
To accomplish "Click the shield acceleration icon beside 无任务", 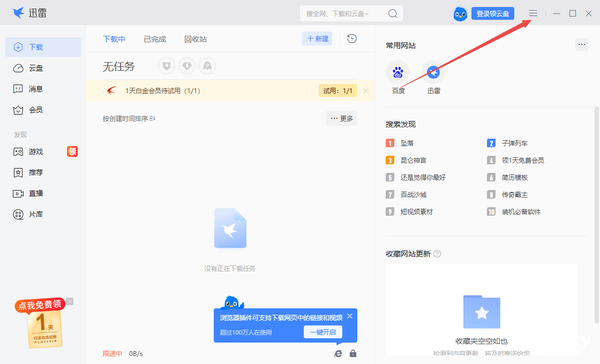I will [x=166, y=66].
